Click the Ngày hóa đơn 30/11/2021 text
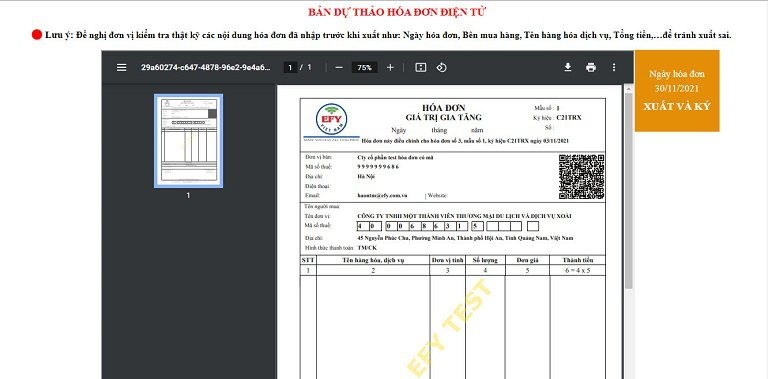This screenshot has width=768, height=379. (677, 81)
